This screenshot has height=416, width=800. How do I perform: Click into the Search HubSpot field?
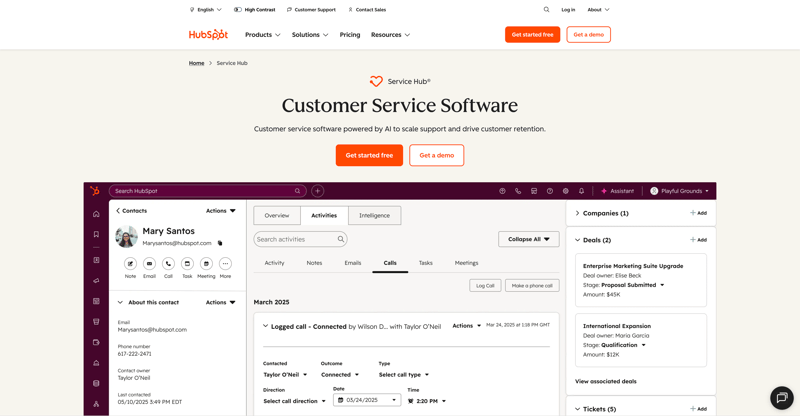207,191
